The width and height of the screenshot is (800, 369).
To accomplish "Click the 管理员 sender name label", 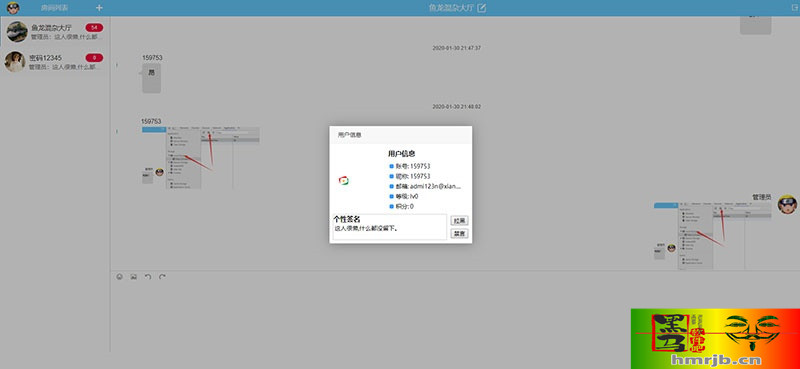I will point(762,196).
